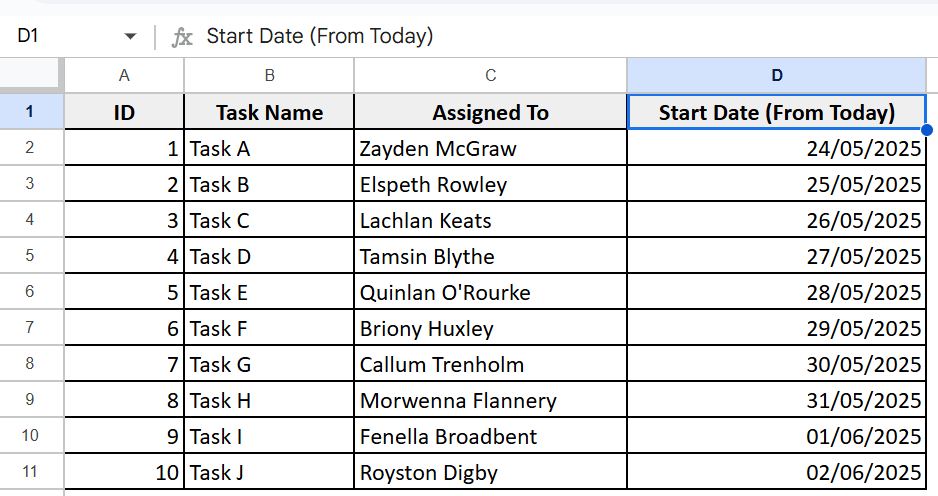The width and height of the screenshot is (938, 496).
Task: Select row 1 header
Action: 31,111
